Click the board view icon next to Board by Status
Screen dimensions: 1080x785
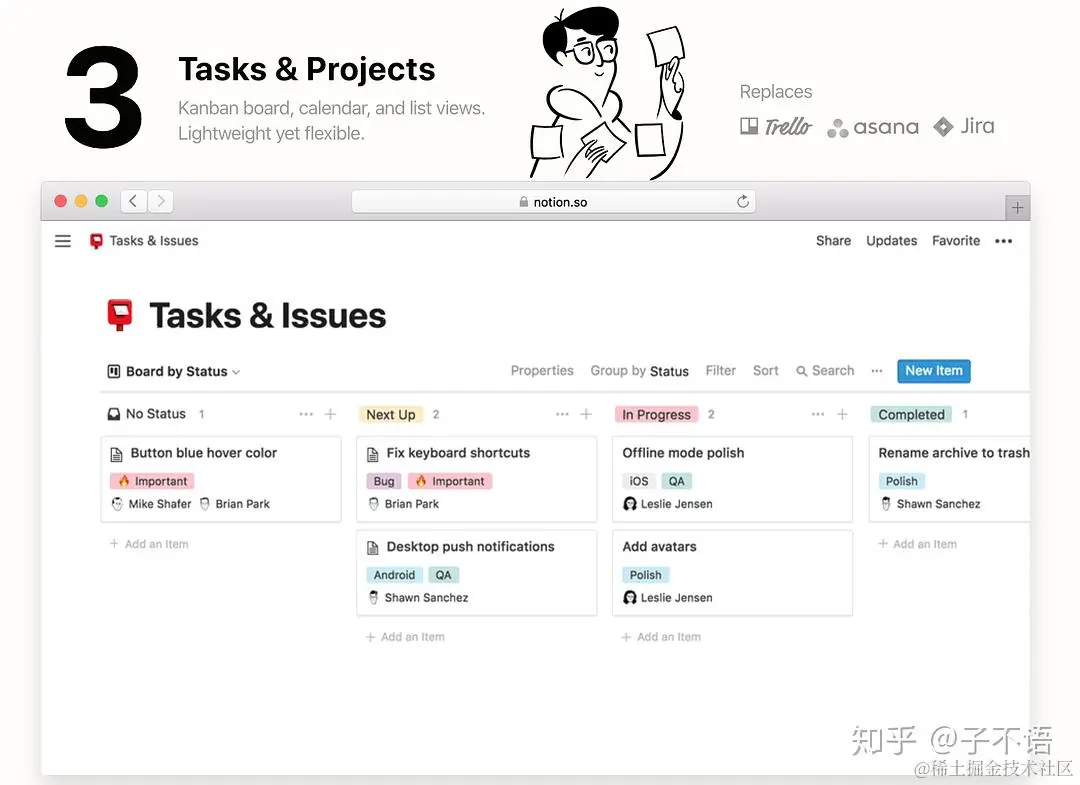click(114, 372)
